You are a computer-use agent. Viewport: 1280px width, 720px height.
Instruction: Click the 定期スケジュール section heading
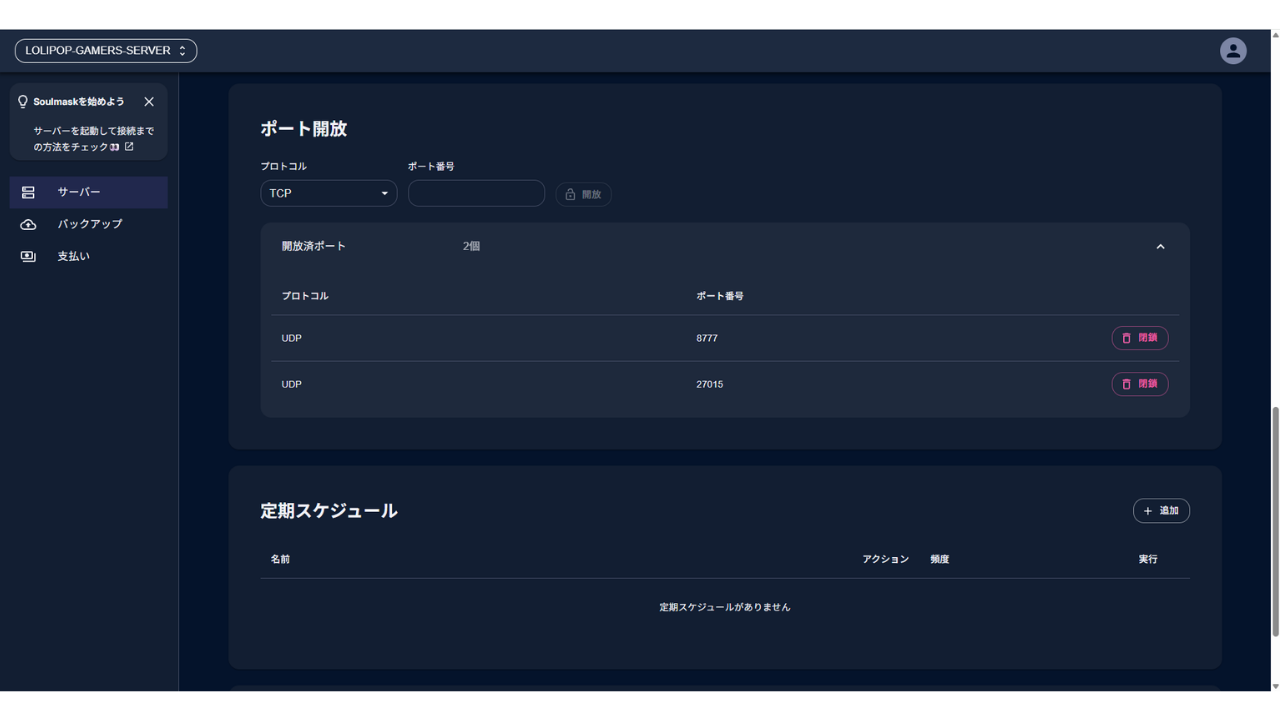coord(329,511)
